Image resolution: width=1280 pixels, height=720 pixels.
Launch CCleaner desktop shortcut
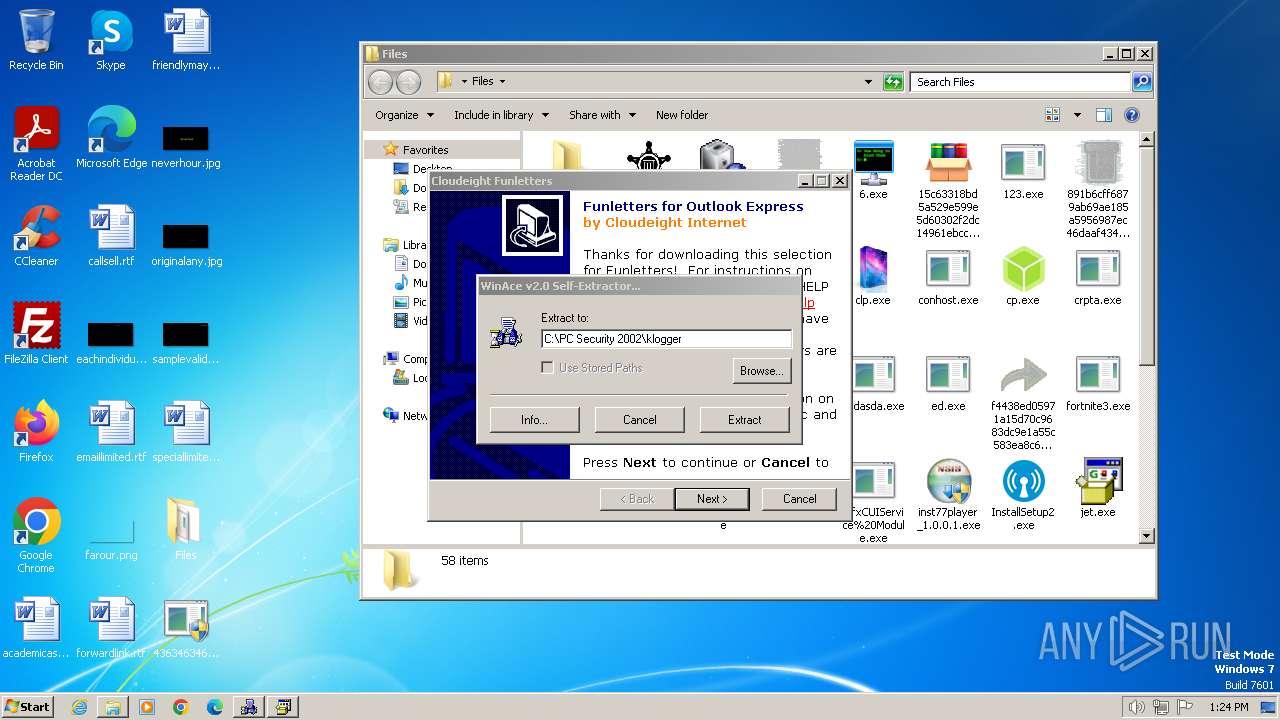coord(36,236)
